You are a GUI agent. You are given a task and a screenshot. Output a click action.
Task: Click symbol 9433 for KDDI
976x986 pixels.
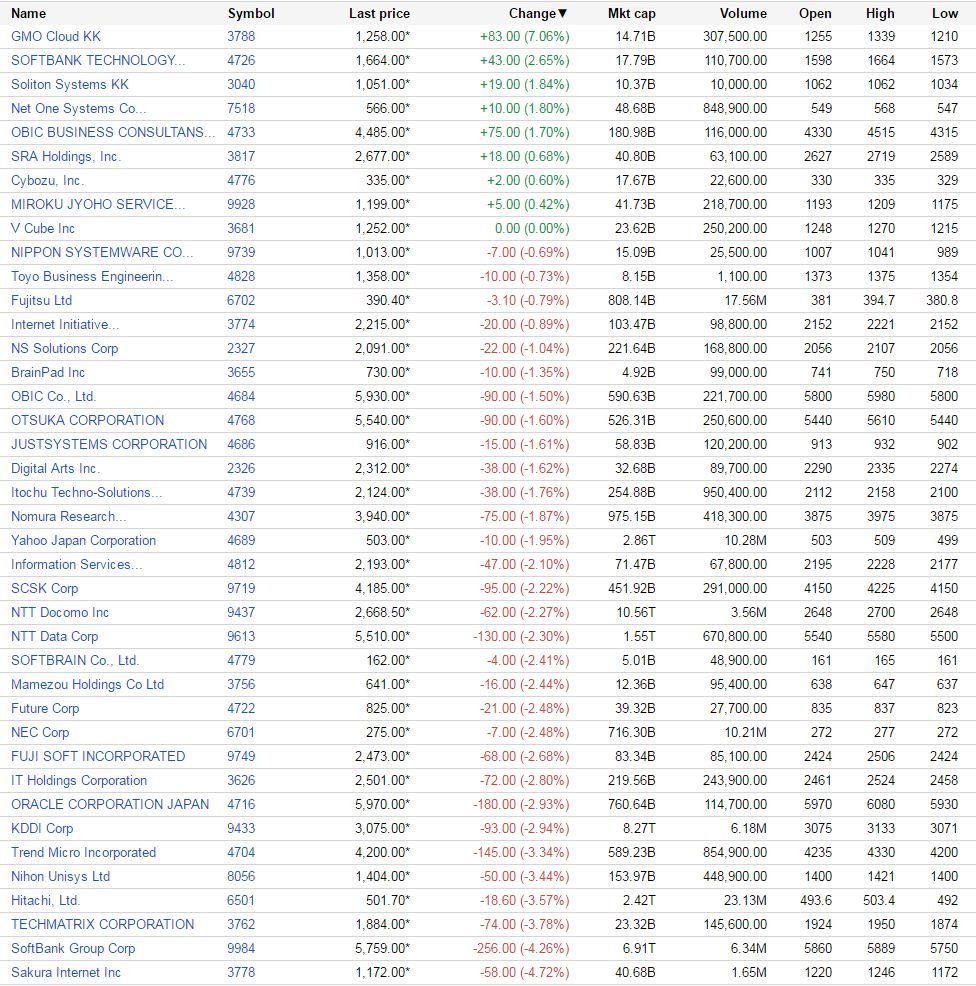(x=241, y=829)
